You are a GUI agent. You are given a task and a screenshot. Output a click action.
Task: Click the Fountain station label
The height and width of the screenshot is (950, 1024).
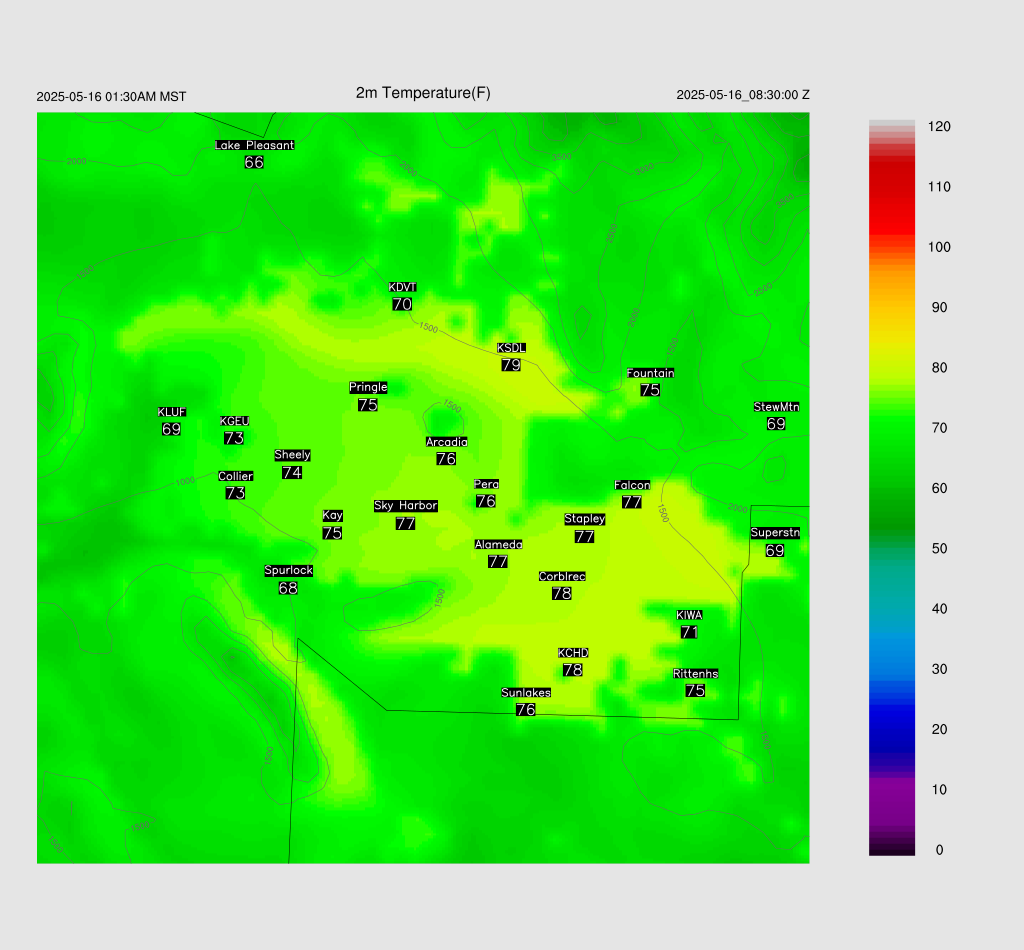(x=650, y=373)
